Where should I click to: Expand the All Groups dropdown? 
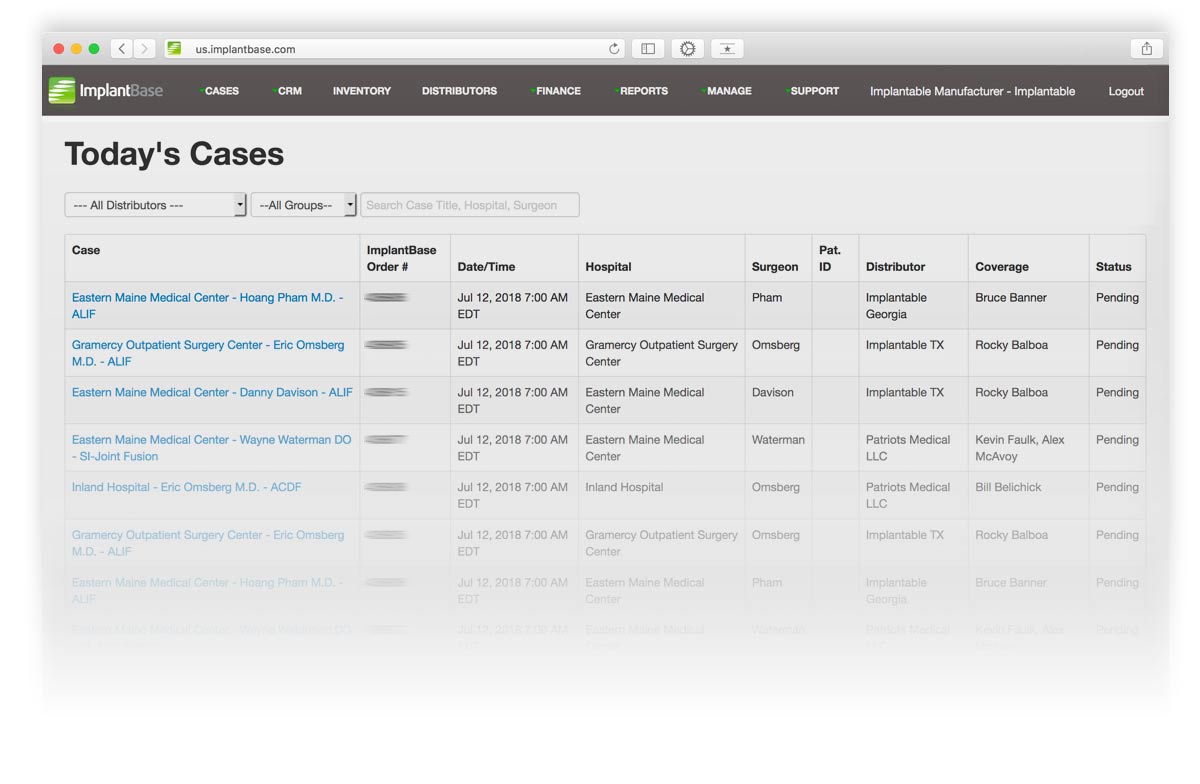(303, 205)
